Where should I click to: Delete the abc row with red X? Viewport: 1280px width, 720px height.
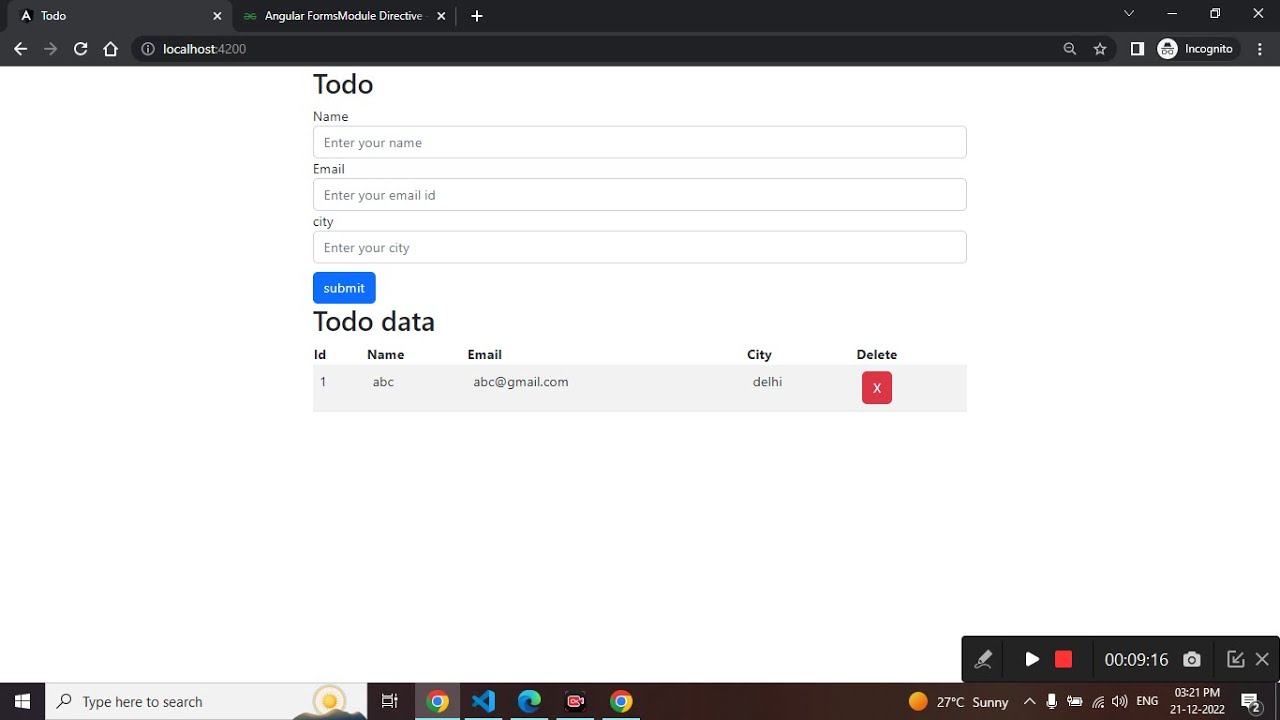[x=877, y=388]
